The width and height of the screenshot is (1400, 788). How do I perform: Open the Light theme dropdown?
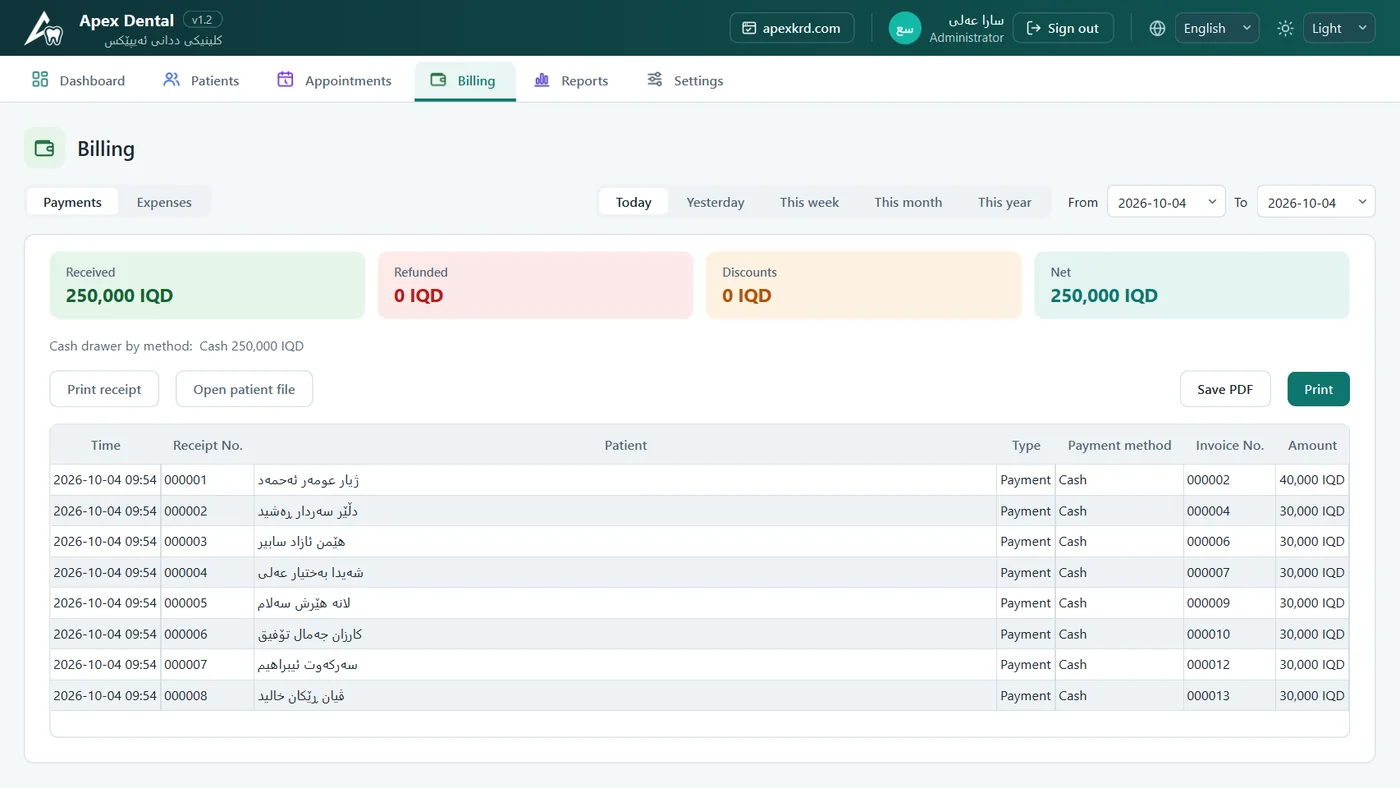pyautogui.click(x=1339, y=28)
